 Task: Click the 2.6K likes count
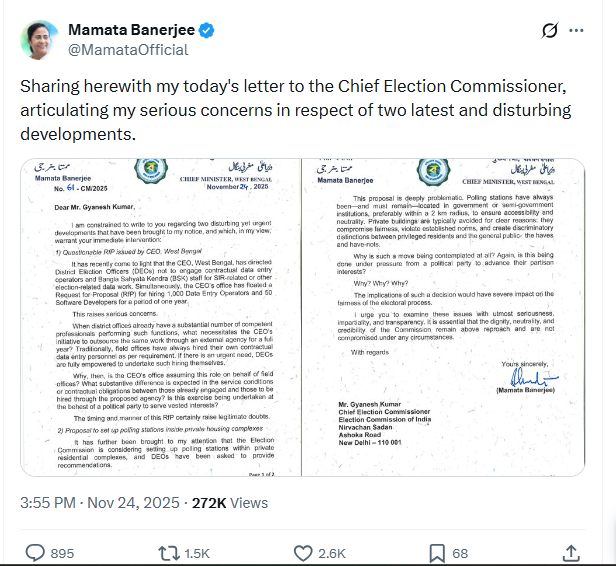(329, 553)
